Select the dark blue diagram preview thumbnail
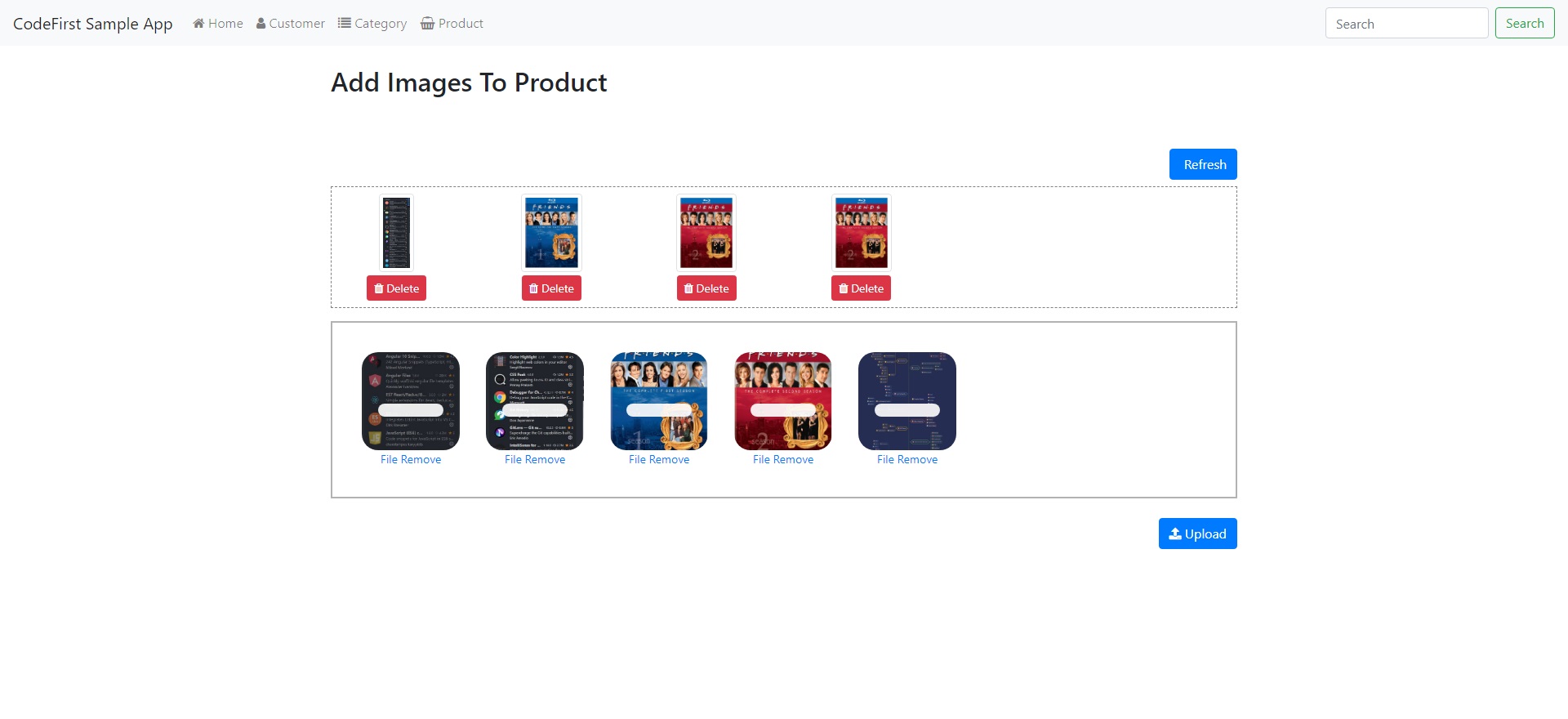 [x=907, y=401]
